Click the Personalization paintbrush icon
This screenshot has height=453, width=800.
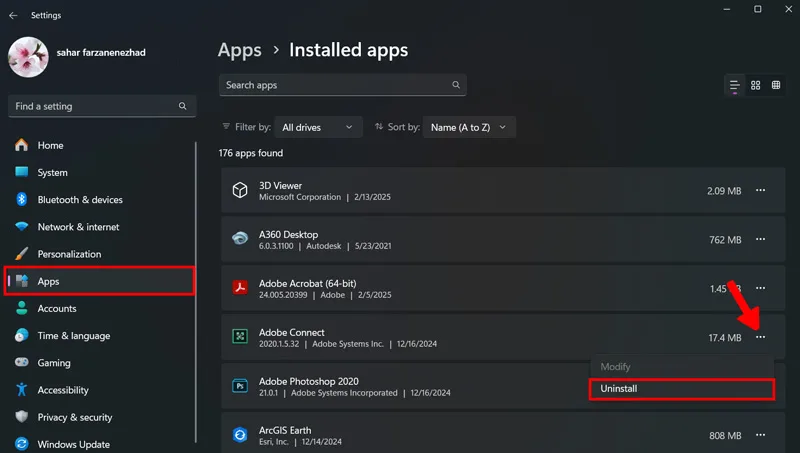21,254
